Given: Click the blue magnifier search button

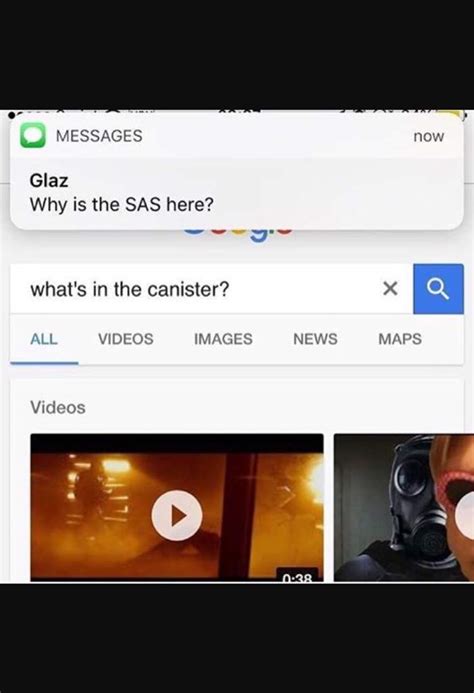Looking at the screenshot, I should point(438,289).
